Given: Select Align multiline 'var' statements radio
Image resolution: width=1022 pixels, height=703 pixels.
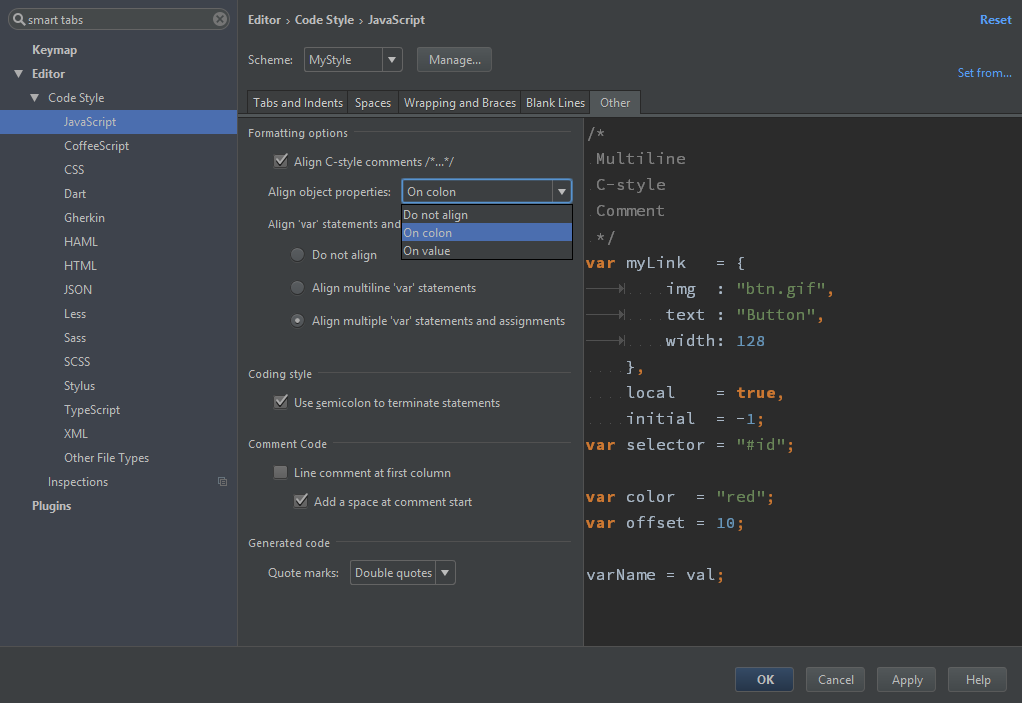Looking at the screenshot, I should pyautogui.click(x=297, y=287).
